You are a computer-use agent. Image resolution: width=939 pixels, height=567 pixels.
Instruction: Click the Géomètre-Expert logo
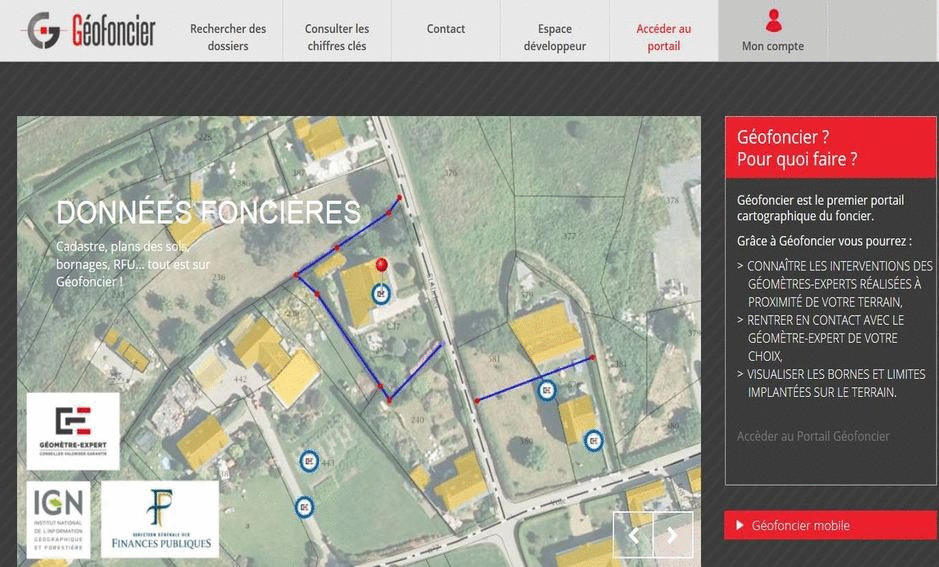click(73, 431)
